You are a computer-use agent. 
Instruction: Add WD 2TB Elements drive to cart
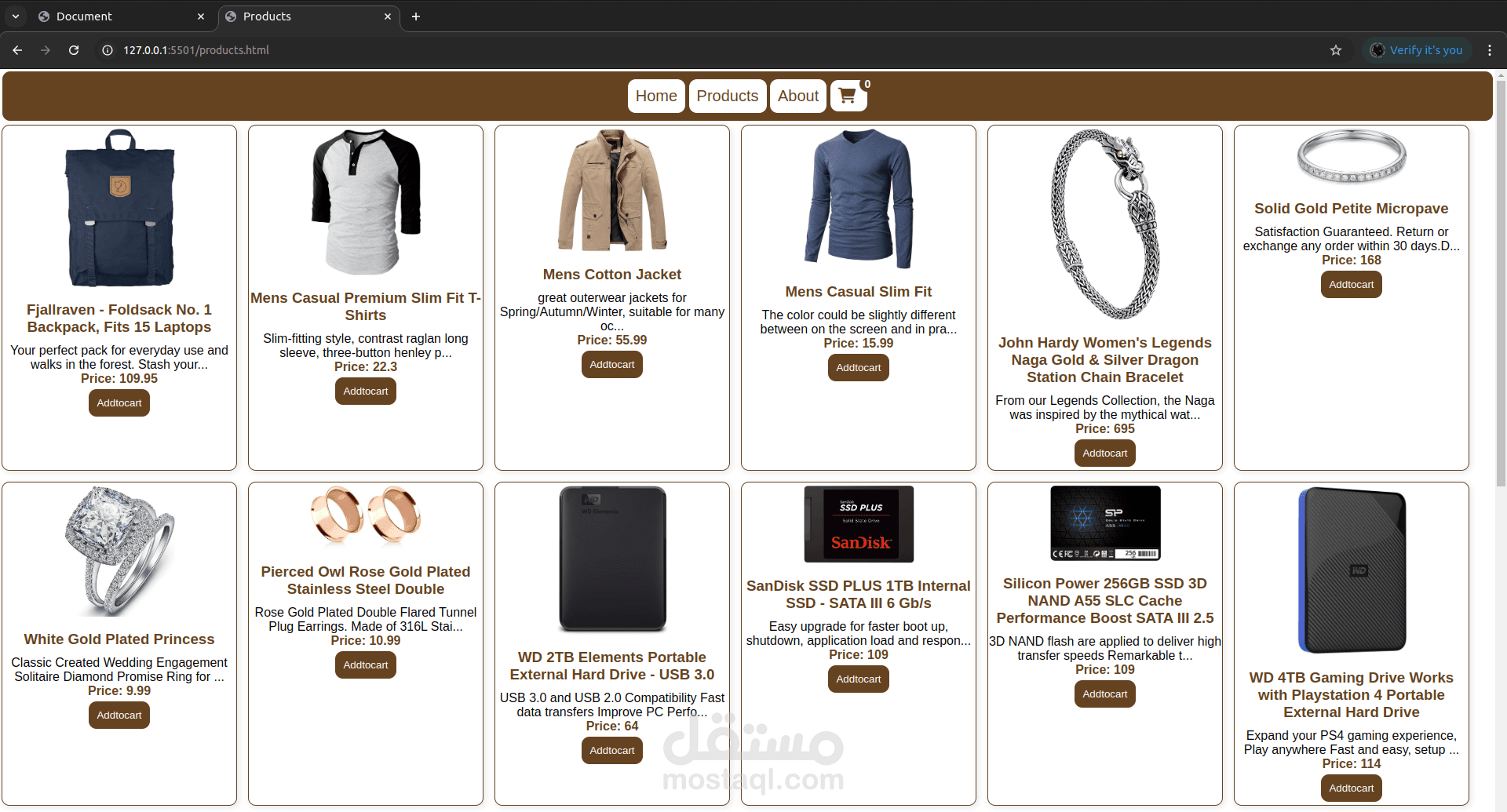click(x=612, y=751)
